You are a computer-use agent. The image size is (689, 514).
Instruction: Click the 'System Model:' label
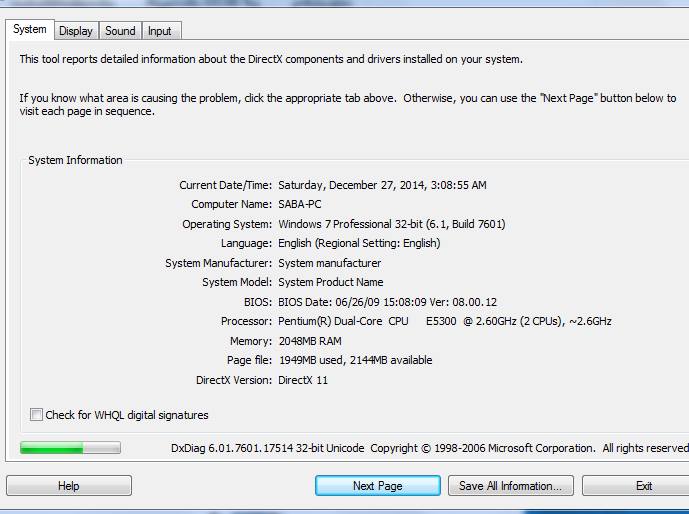(x=237, y=282)
